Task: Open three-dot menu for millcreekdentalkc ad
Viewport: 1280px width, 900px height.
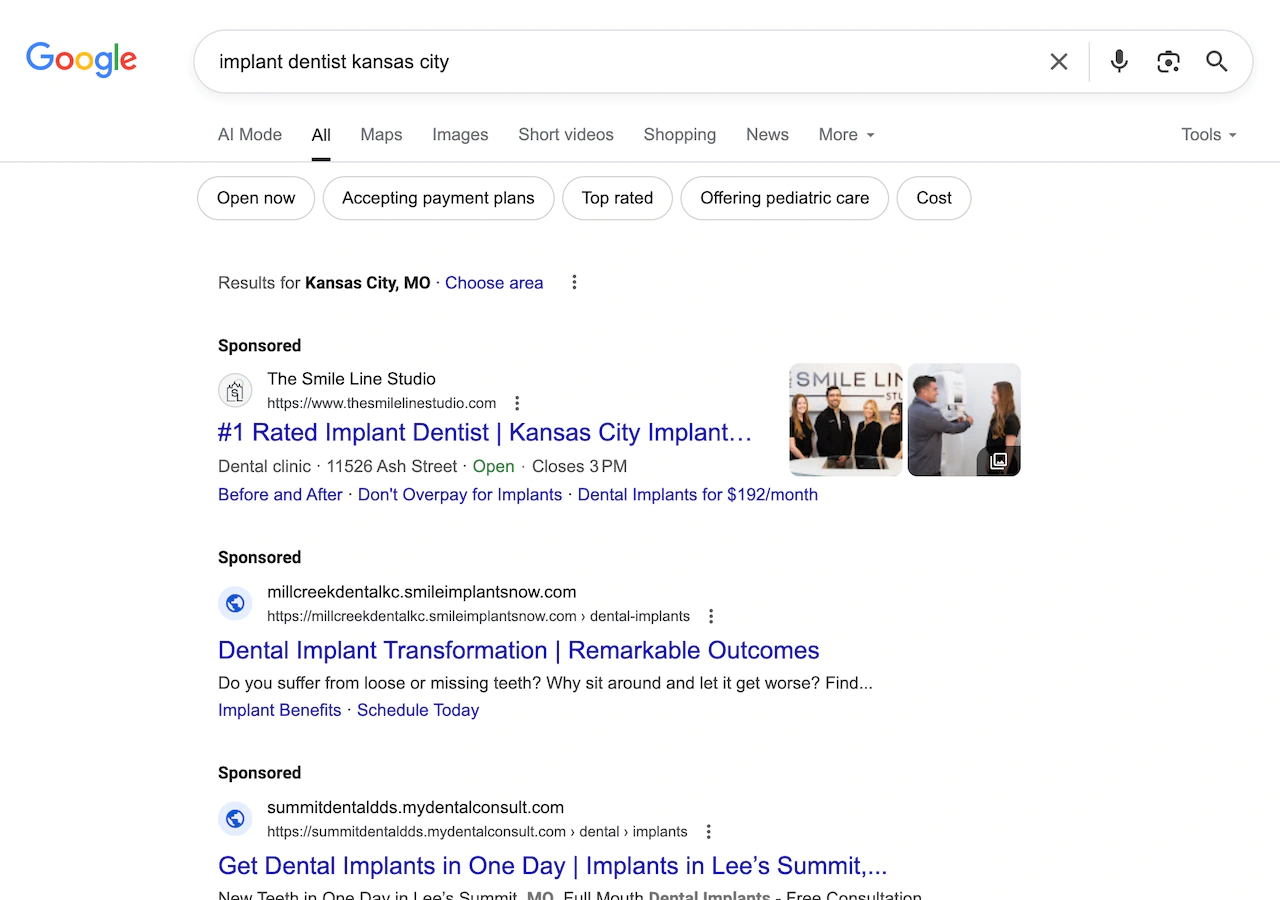Action: [x=711, y=616]
